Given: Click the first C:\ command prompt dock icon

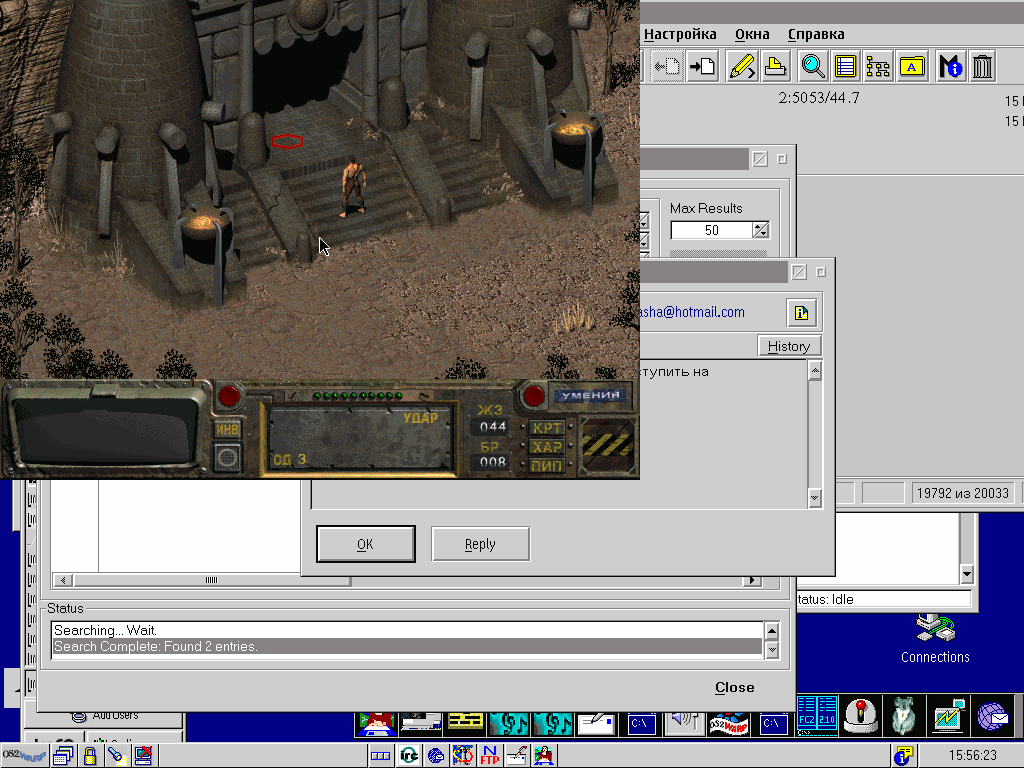Looking at the screenshot, I should click(641, 724).
